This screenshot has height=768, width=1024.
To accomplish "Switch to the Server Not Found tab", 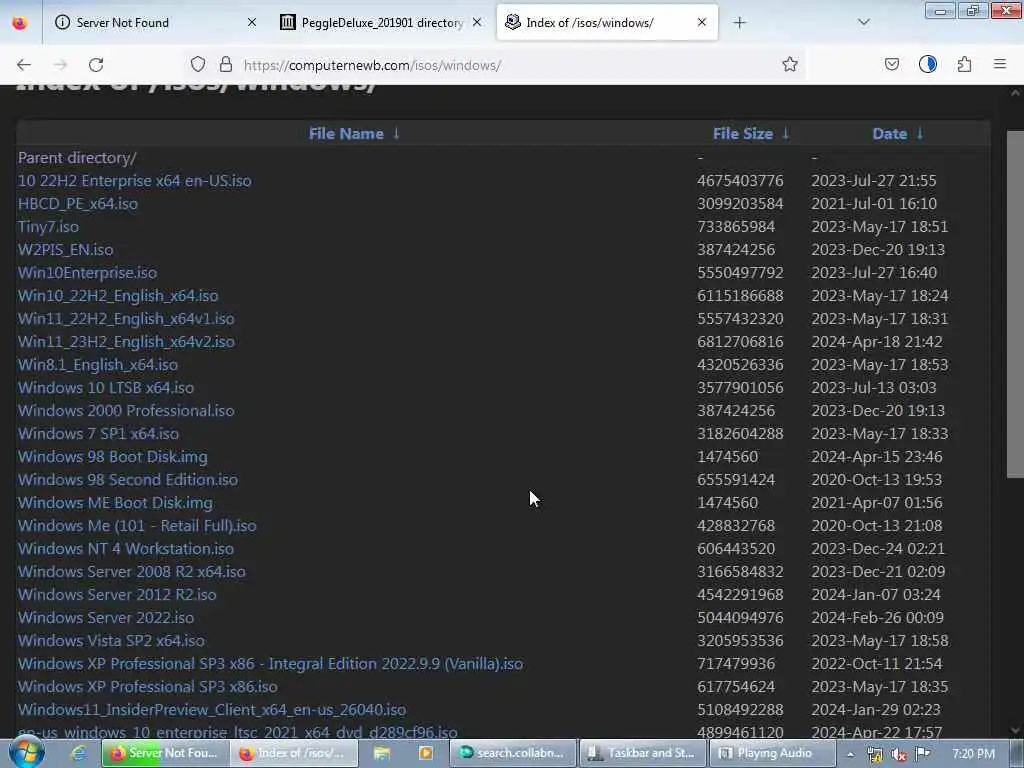I will coord(157,23).
